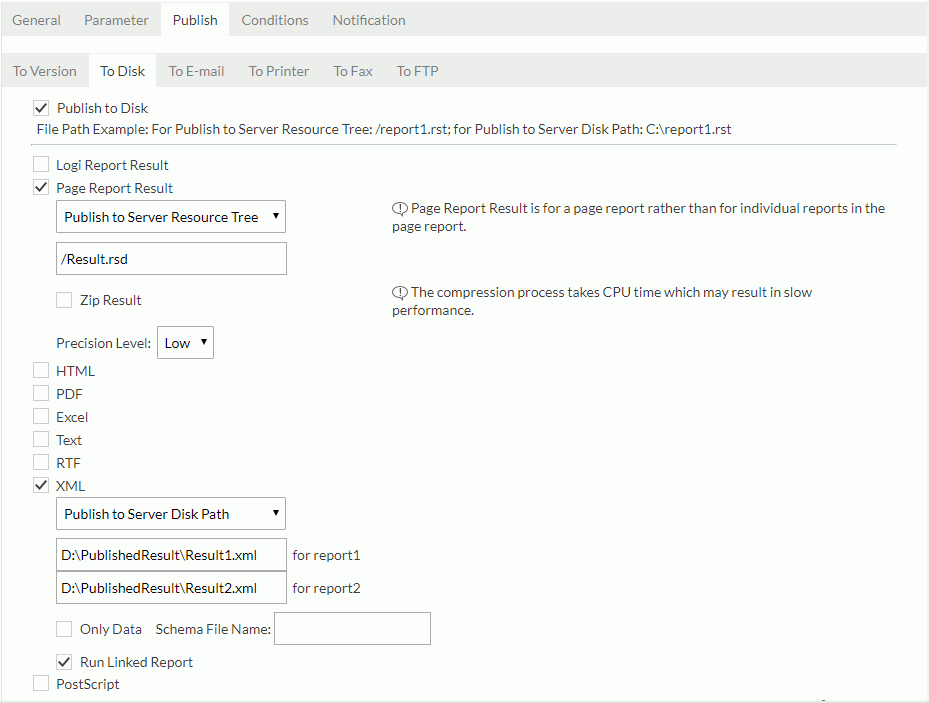Uncheck Run Linked Report
This screenshot has height=703, width=929.
coord(64,662)
